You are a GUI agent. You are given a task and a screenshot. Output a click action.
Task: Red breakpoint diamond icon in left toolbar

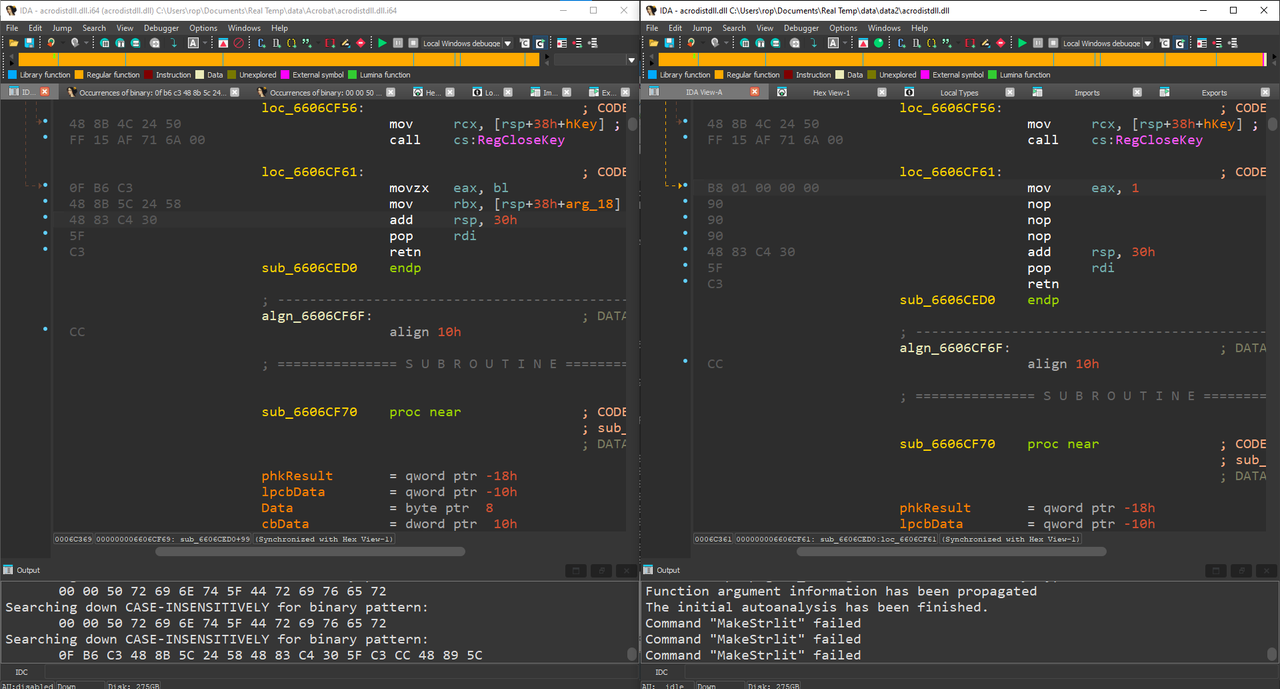[360, 43]
